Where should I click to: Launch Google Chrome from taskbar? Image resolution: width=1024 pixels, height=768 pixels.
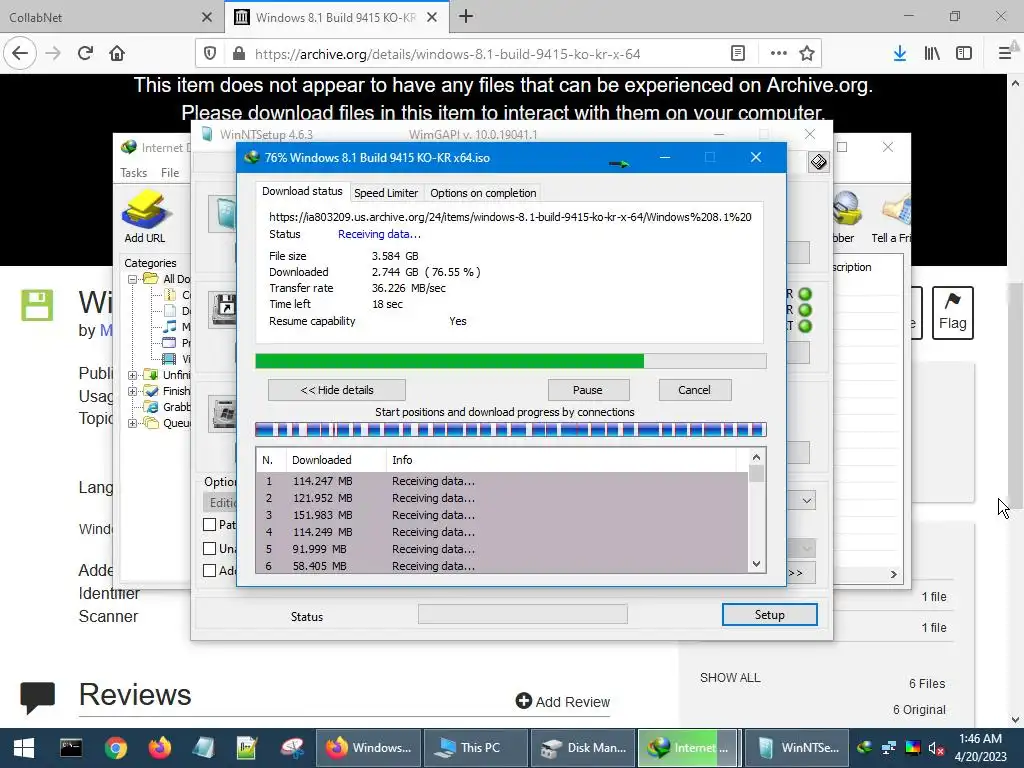point(116,748)
